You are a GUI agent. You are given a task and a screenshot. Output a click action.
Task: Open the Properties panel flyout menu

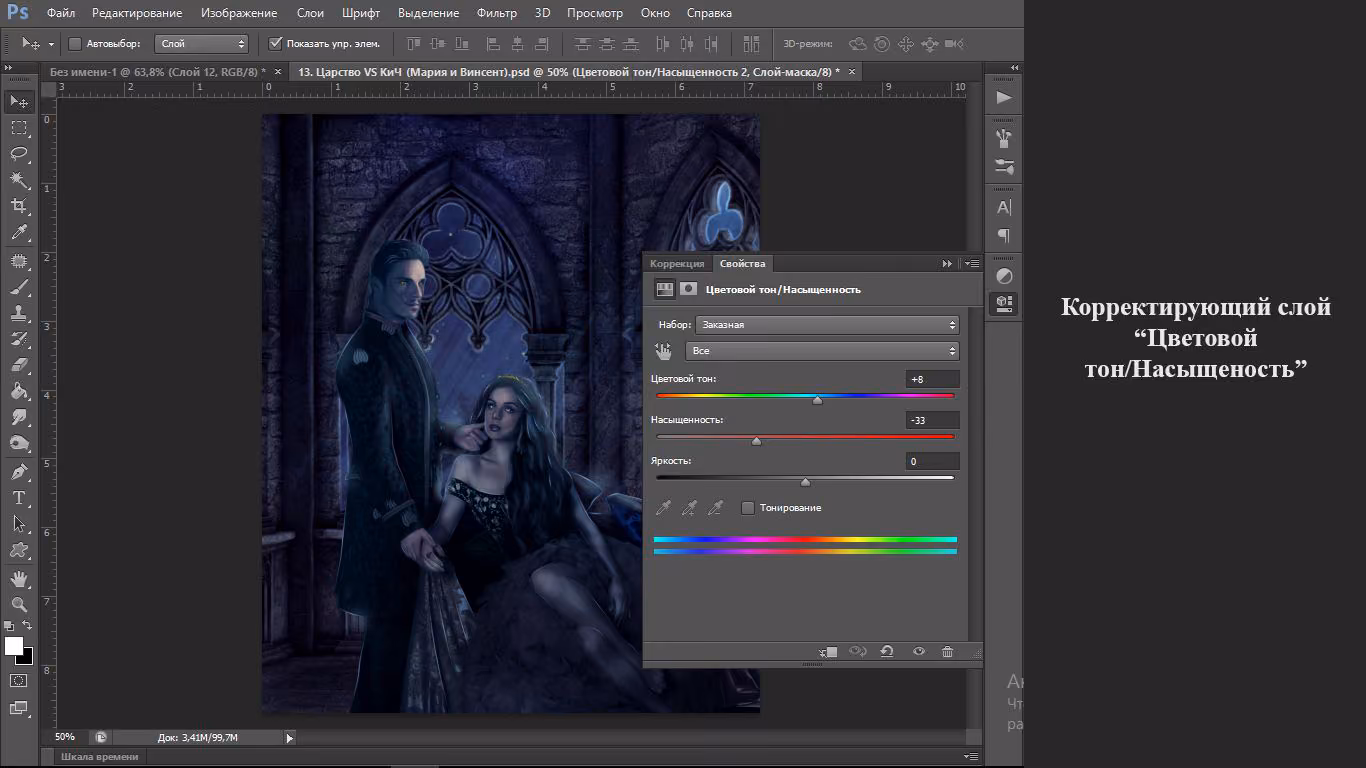click(x=971, y=263)
